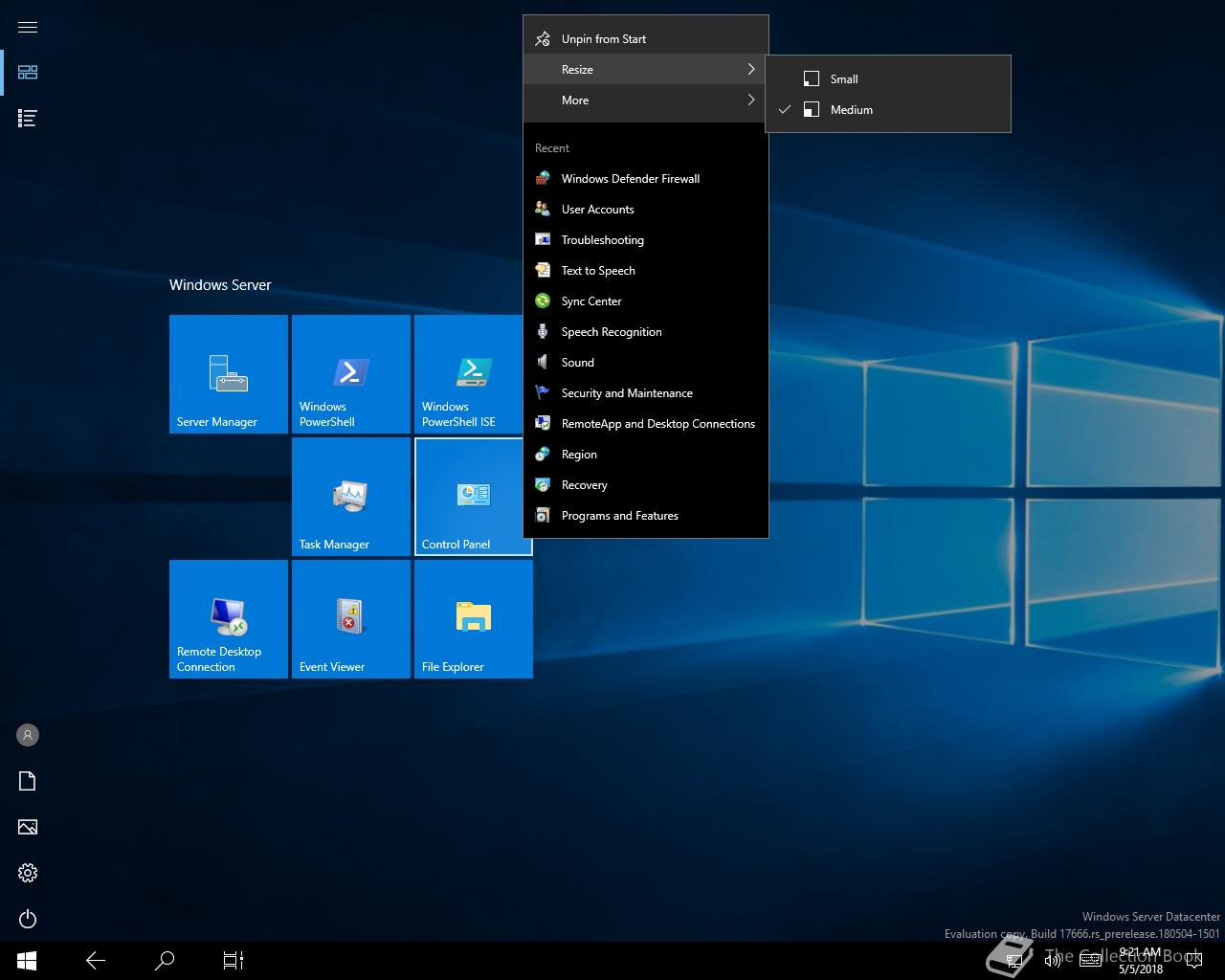Switch to all apps list view
Viewport: 1225px width, 980px height.
coord(28,118)
